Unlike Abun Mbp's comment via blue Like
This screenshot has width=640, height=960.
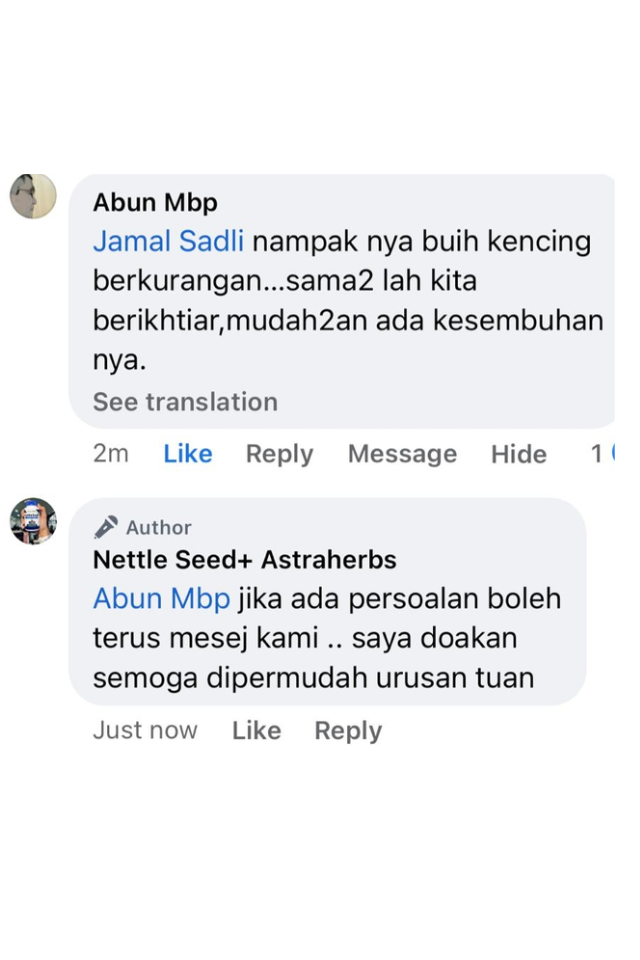click(x=187, y=453)
